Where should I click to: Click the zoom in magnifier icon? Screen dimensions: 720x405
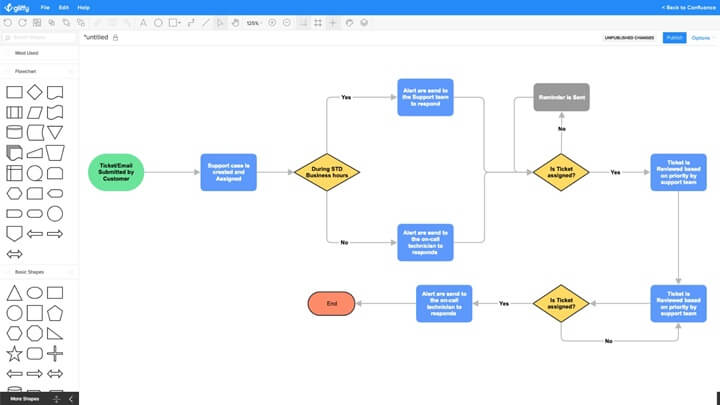(272, 22)
